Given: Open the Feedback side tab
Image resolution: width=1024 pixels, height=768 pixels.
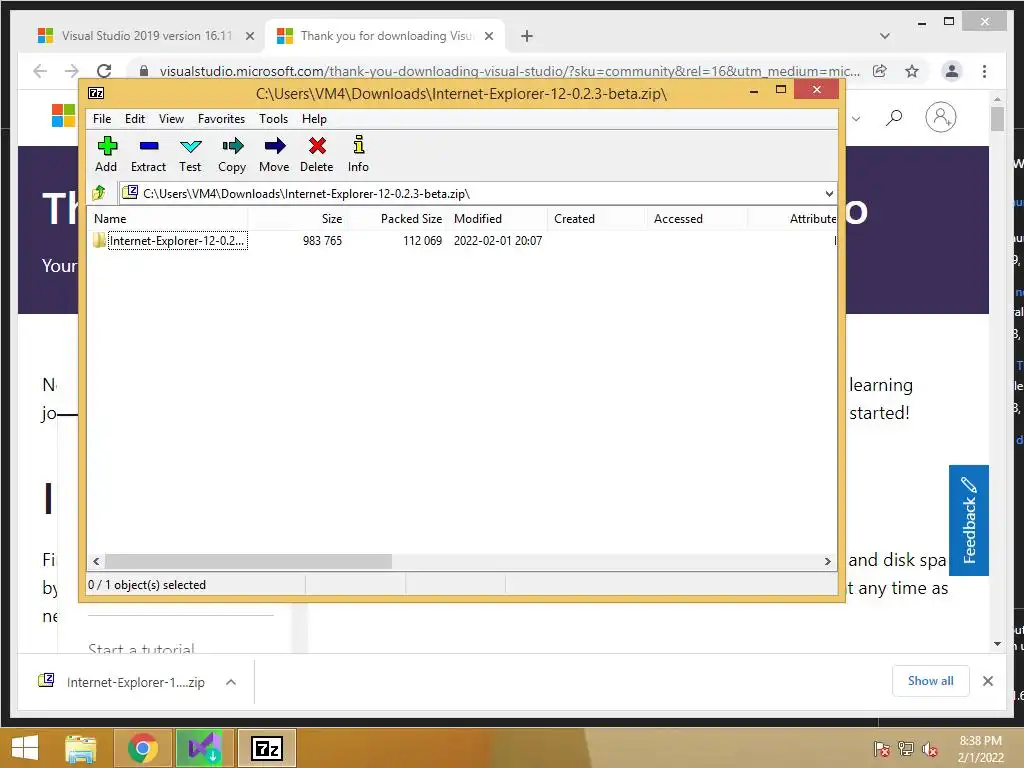Looking at the screenshot, I should click(x=968, y=520).
